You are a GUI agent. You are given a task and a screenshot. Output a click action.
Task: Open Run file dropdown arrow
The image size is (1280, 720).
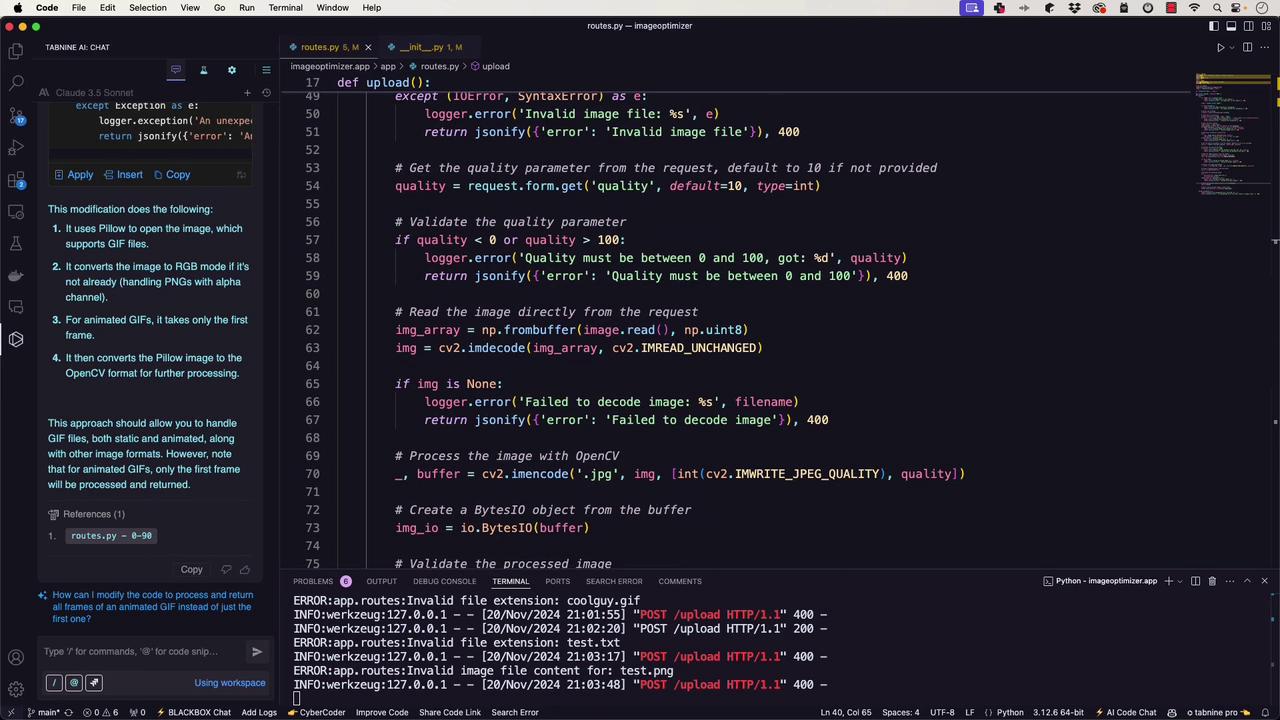coord(1232,47)
